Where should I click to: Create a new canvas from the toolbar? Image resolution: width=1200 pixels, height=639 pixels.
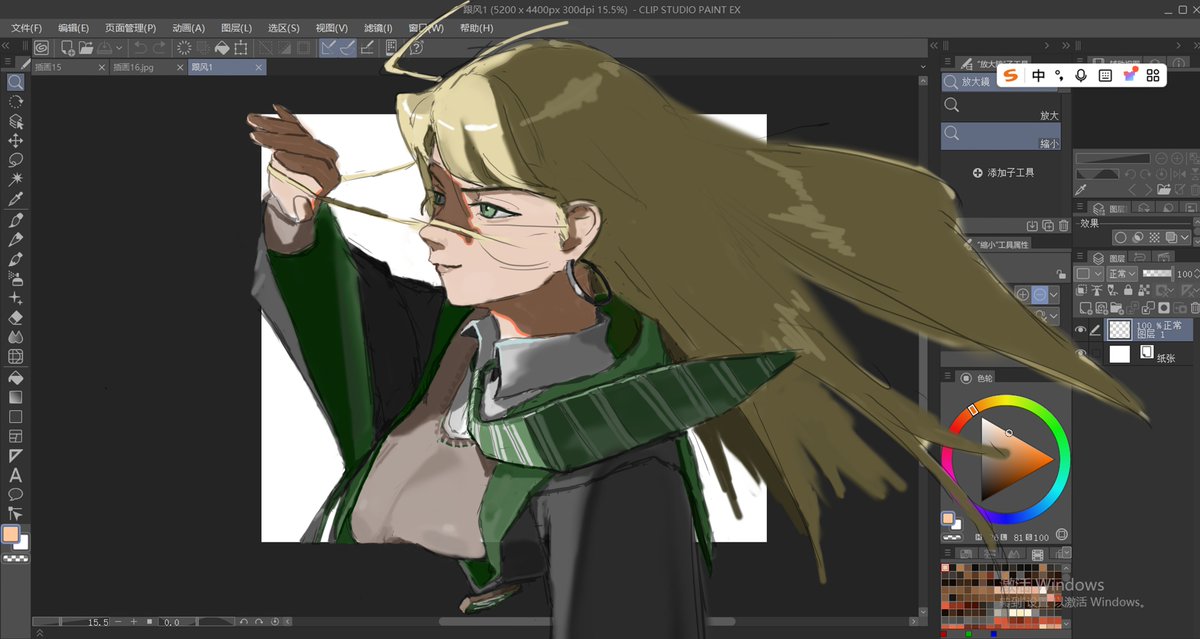click(x=67, y=47)
